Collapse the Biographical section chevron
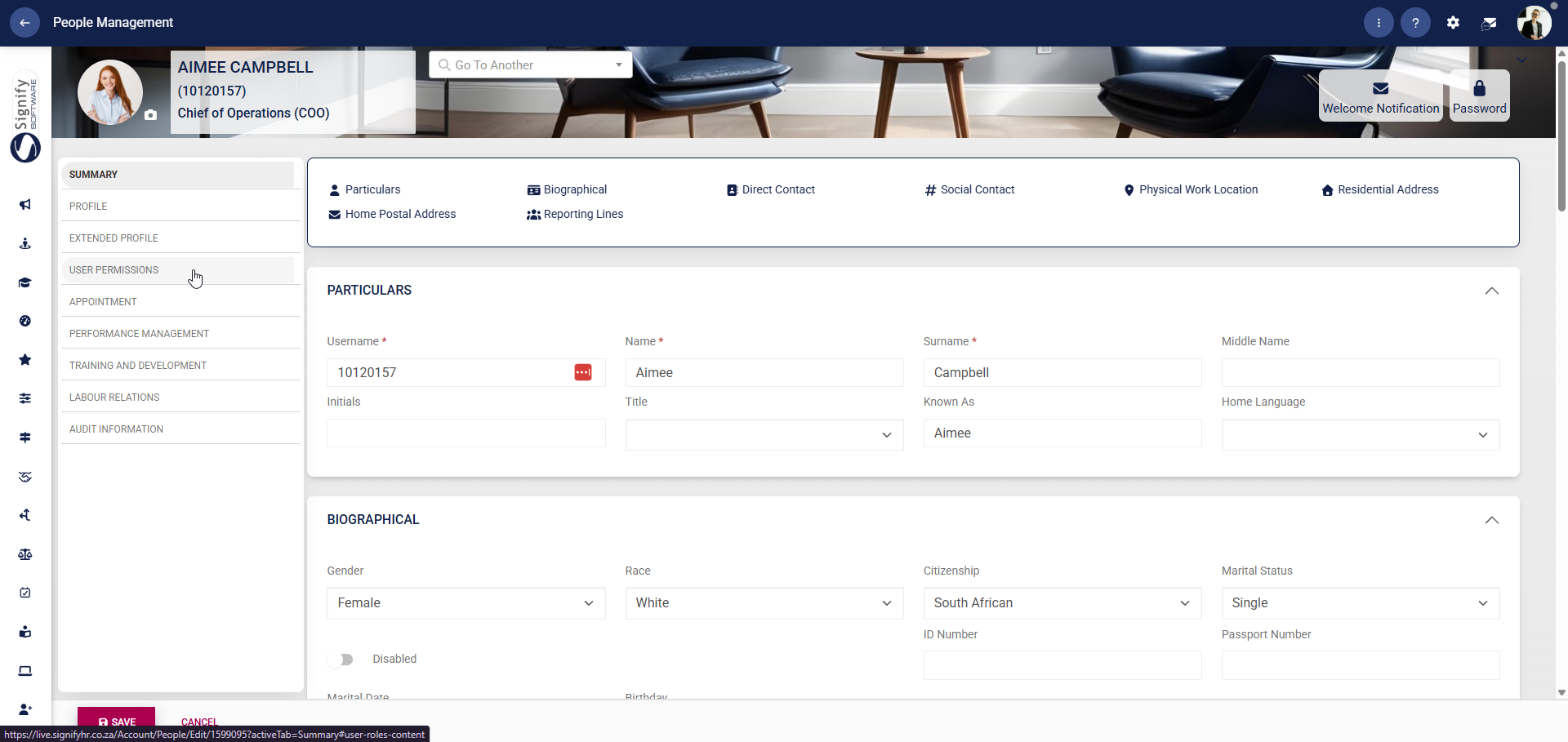The height and width of the screenshot is (742, 1568). pos(1491,520)
